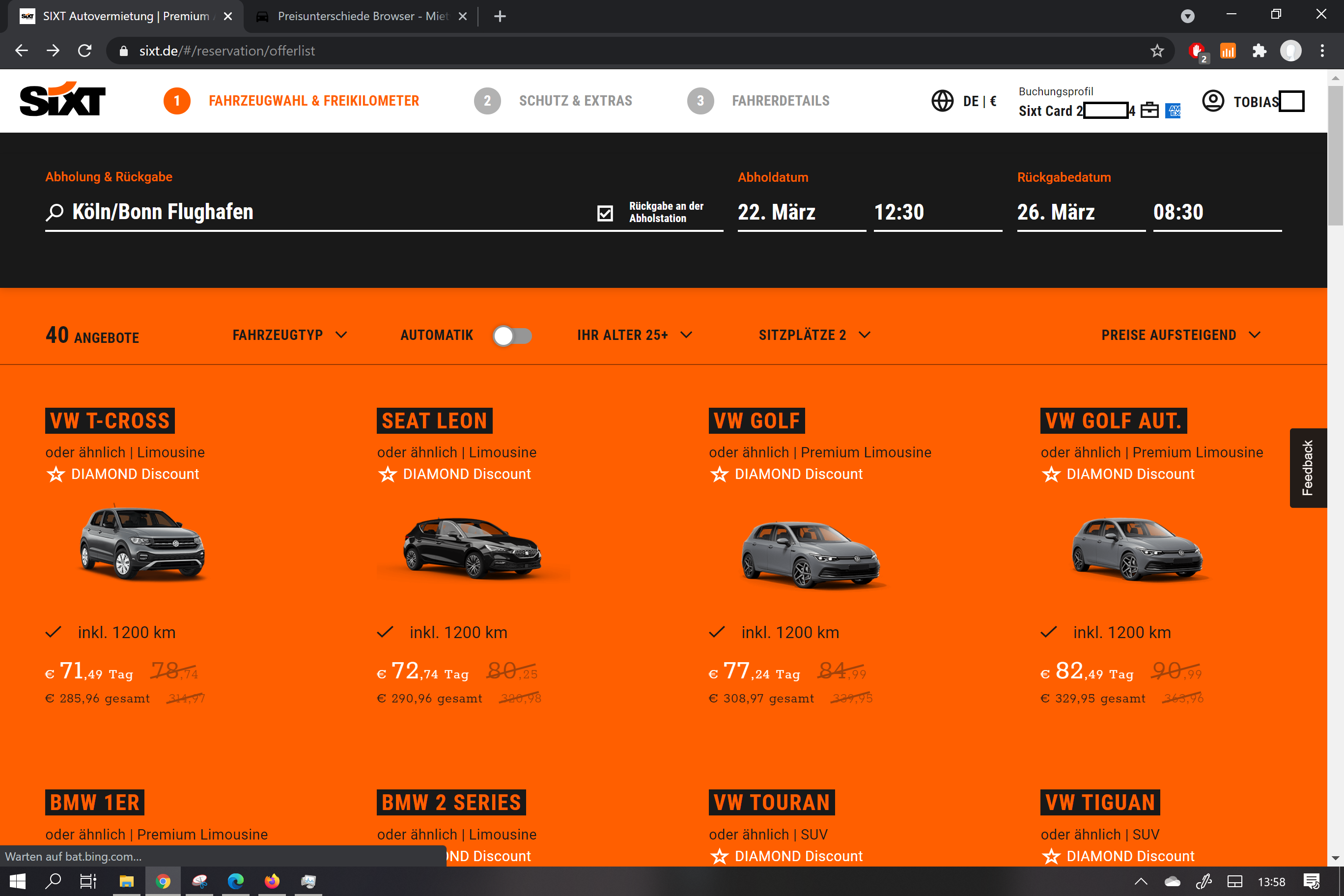Click the VW T-Cross car image
Viewport: 1344px width, 896px height.
click(x=141, y=542)
